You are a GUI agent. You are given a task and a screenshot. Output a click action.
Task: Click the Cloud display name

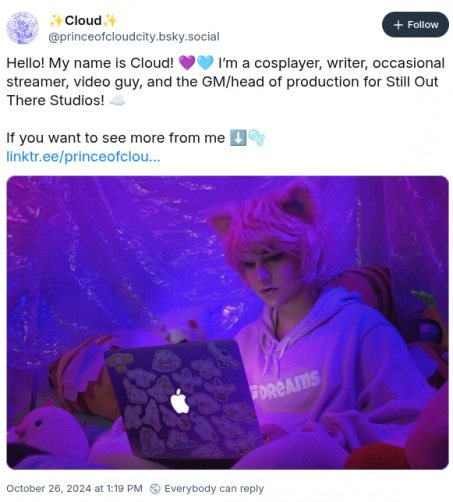pos(83,21)
